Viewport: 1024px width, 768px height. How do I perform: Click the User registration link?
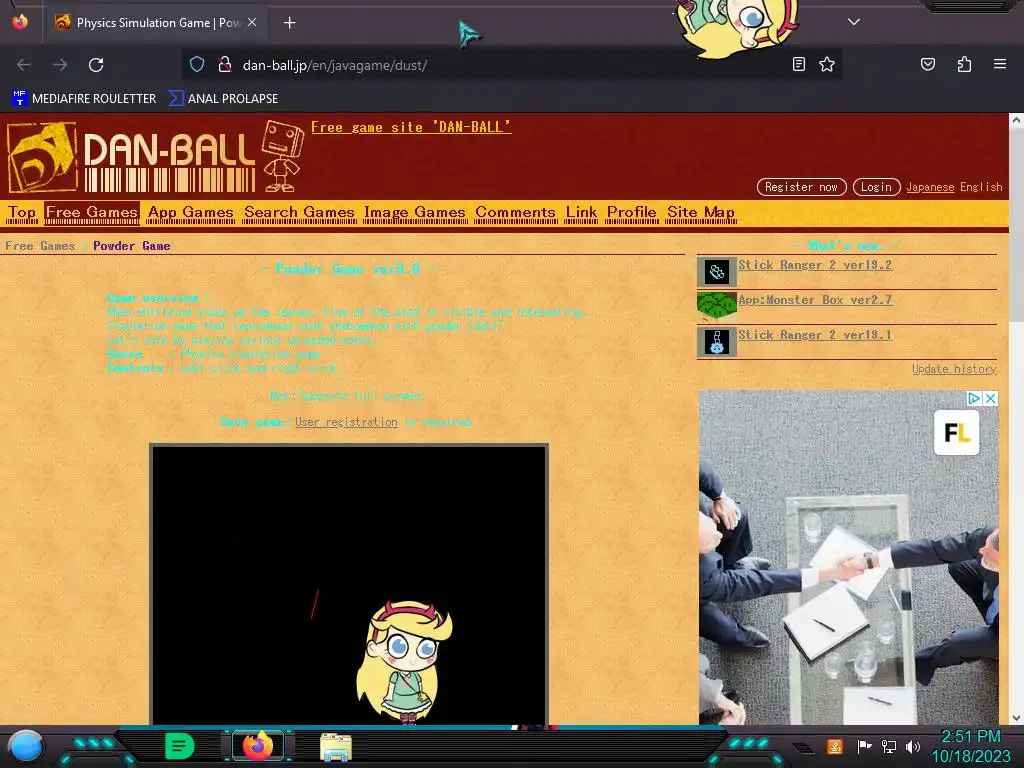point(346,422)
